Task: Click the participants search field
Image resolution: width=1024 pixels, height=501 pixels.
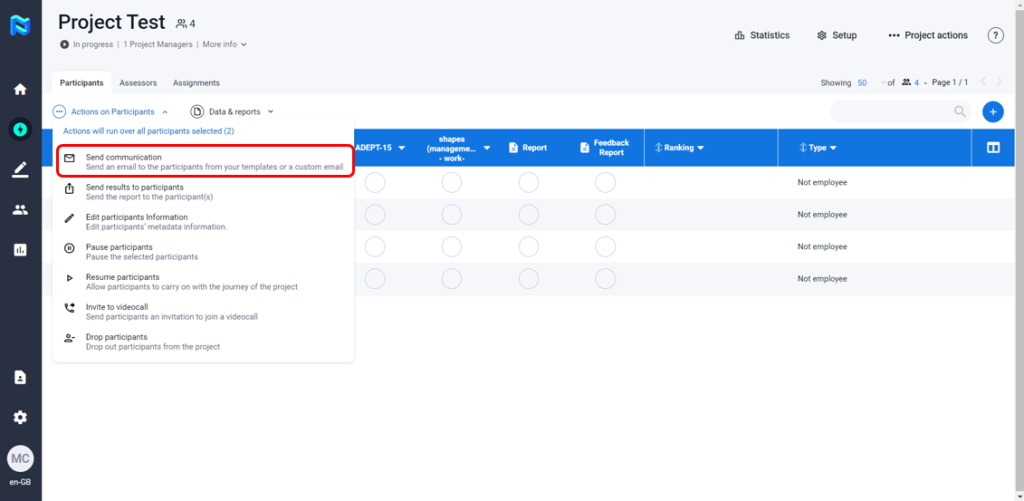Action: pos(895,112)
